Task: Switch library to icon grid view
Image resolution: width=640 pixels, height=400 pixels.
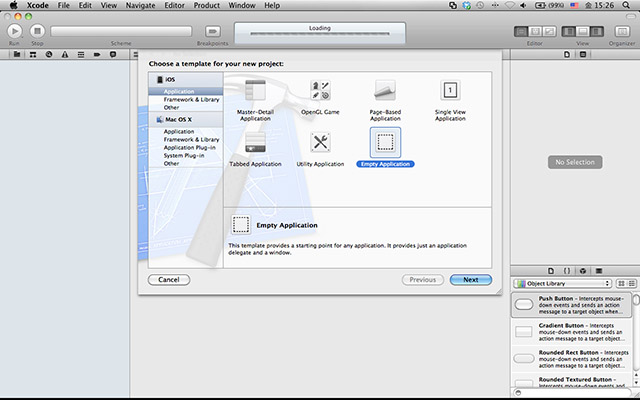Action: [x=621, y=283]
